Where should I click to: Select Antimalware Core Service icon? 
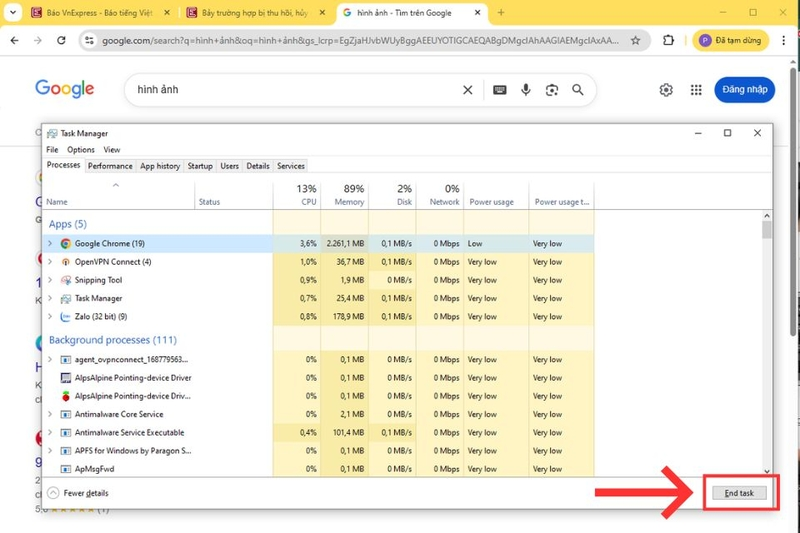(66, 414)
